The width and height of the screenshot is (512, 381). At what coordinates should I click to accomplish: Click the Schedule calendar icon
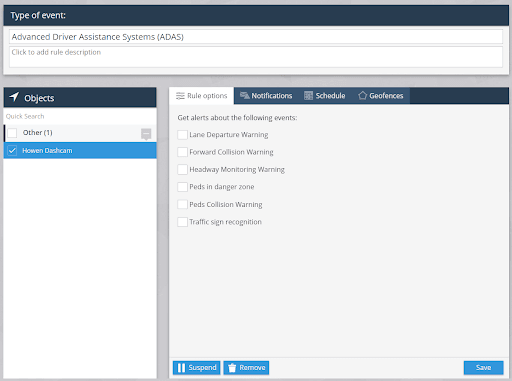(308, 96)
